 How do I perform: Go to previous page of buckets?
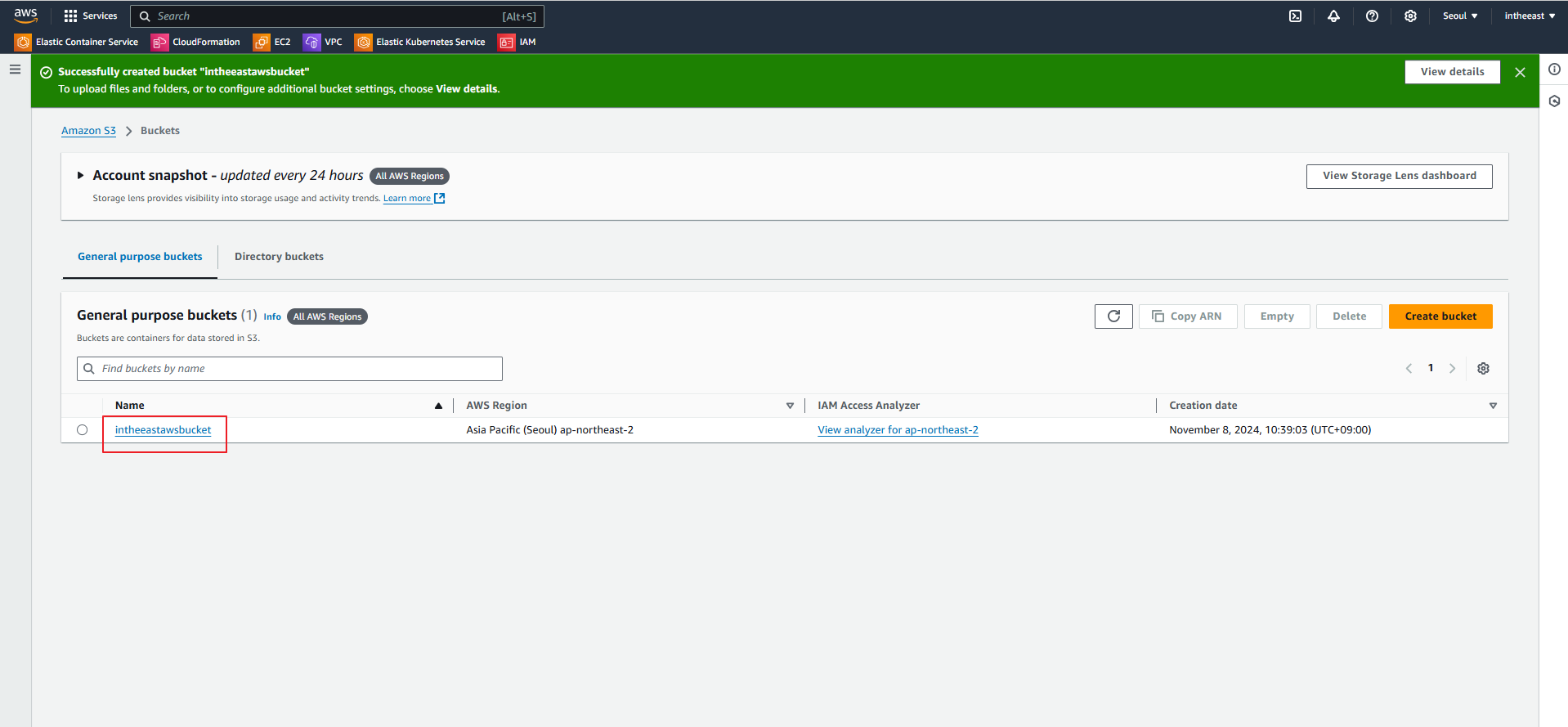tap(1409, 369)
